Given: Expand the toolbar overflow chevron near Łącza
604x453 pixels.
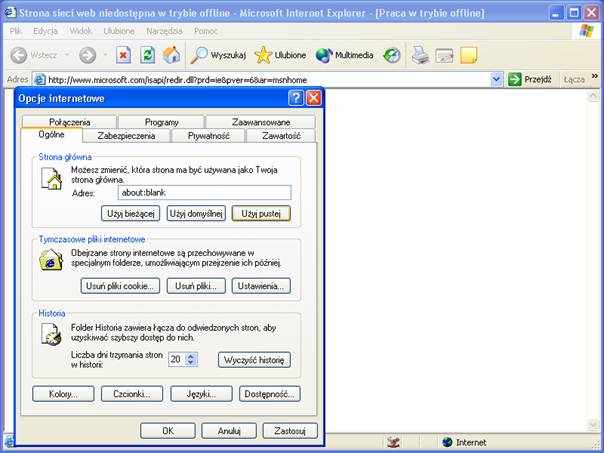Looking at the screenshot, I should (595, 76).
